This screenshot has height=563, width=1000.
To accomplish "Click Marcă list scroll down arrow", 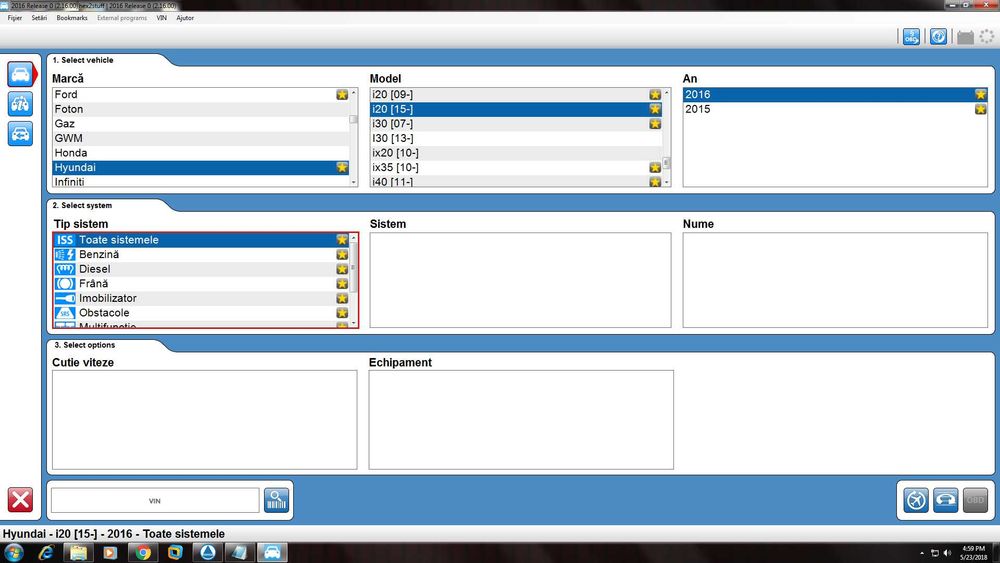I will (353, 182).
